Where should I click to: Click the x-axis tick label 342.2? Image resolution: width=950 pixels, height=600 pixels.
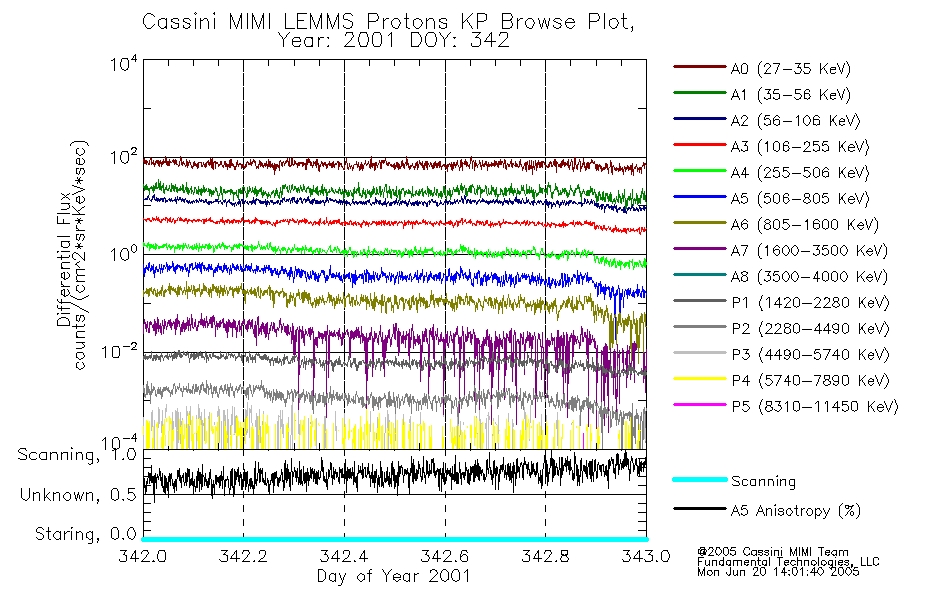point(244,556)
